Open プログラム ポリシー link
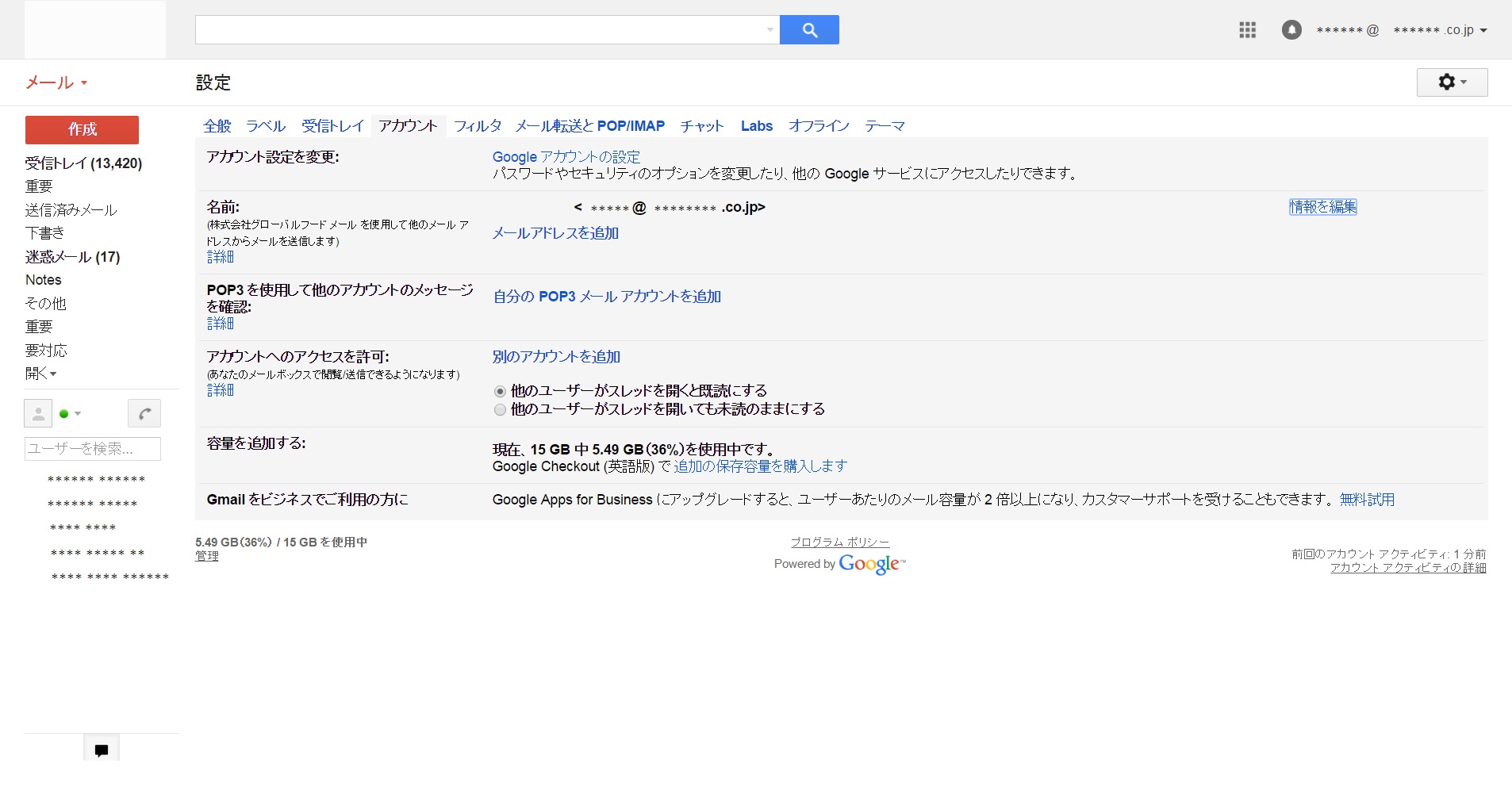 click(x=840, y=543)
